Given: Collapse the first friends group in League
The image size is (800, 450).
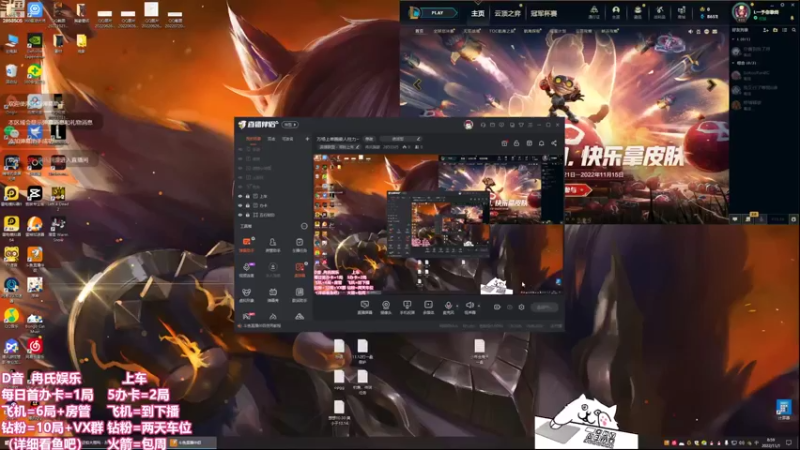Looking at the screenshot, I should (x=734, y=39).
